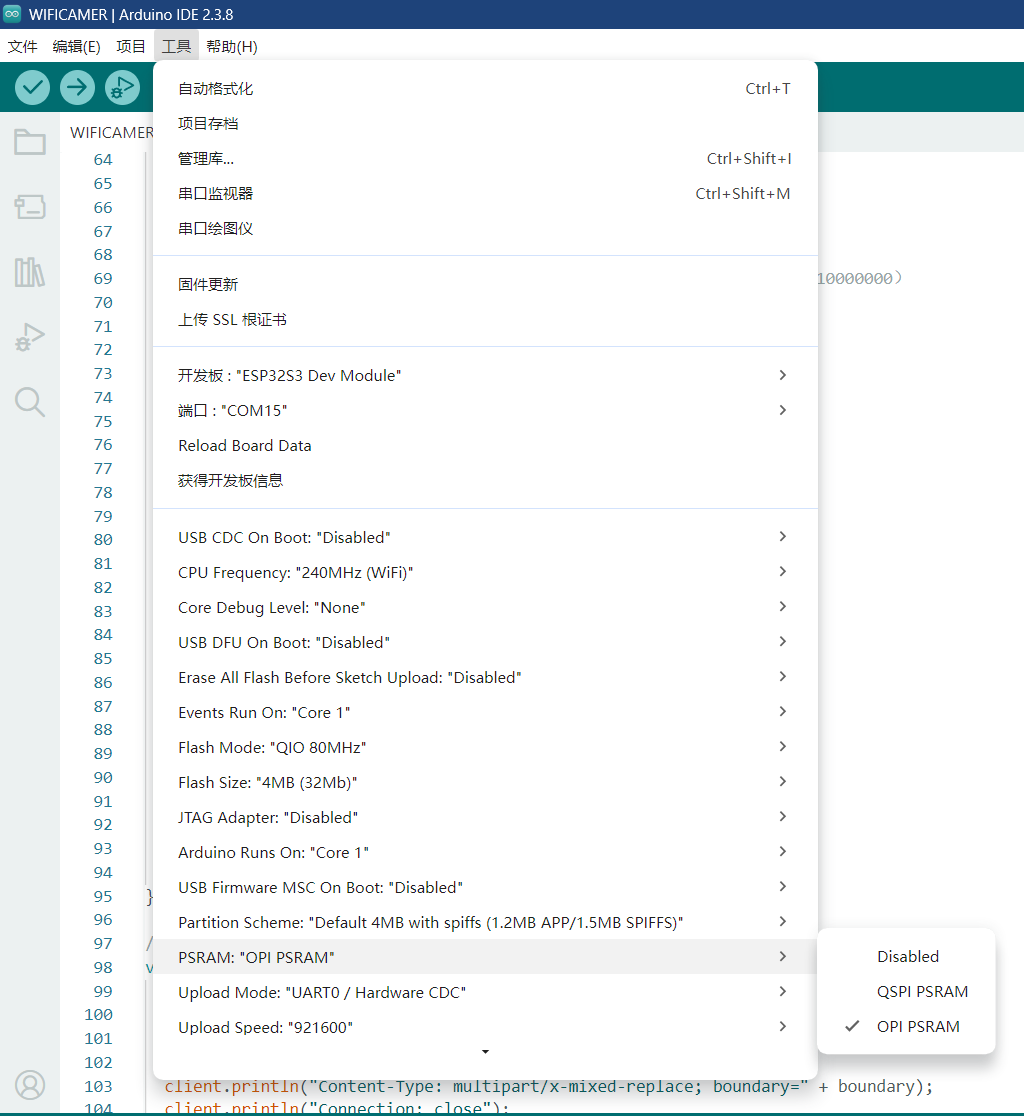Viewport: 1024px width, 1116px height.
Task: Expand Flash Size 4MB submenu
Action: point(485,782)
